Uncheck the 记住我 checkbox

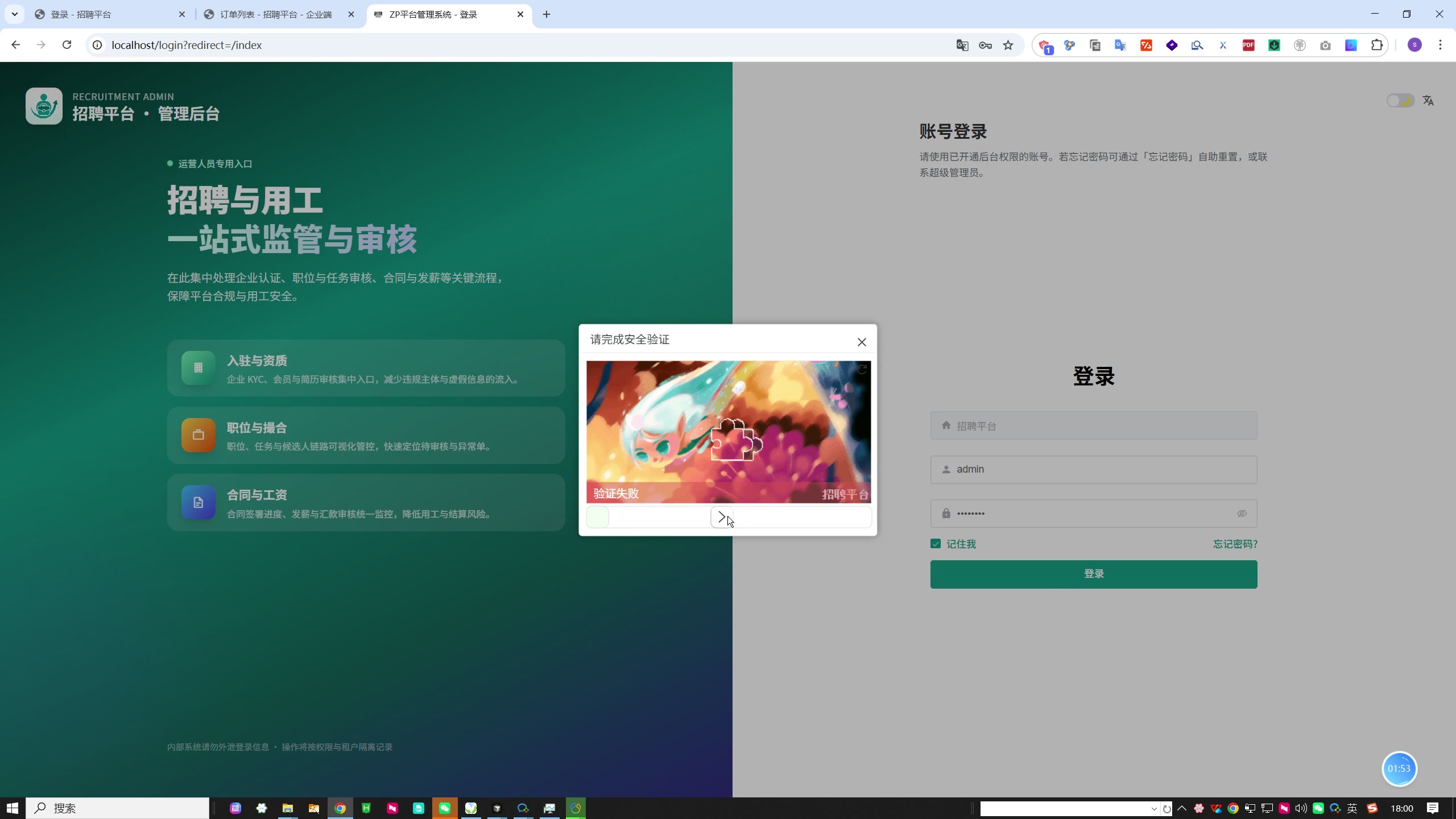(936, 544)
